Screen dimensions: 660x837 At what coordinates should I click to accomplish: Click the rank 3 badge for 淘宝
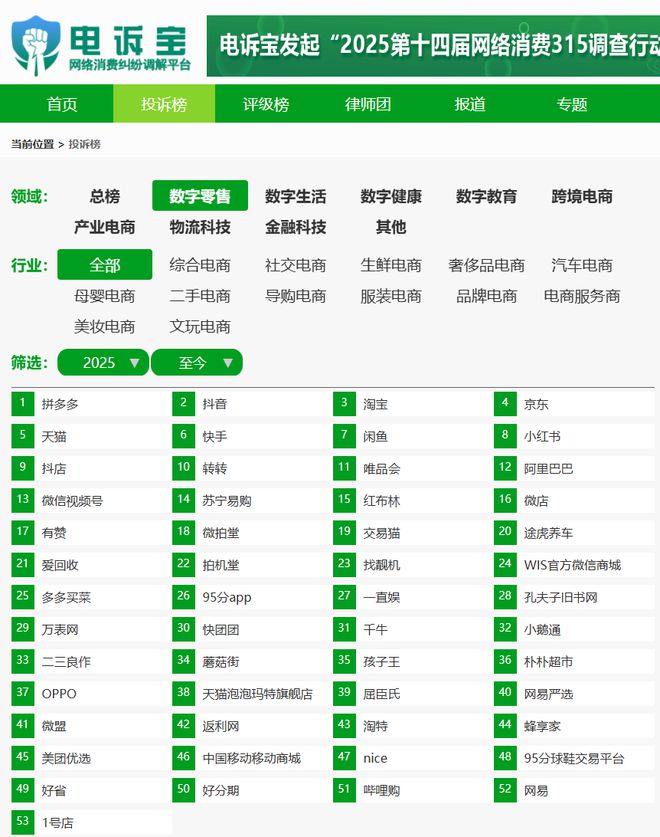pyautogui.click(x=344, y=404)
